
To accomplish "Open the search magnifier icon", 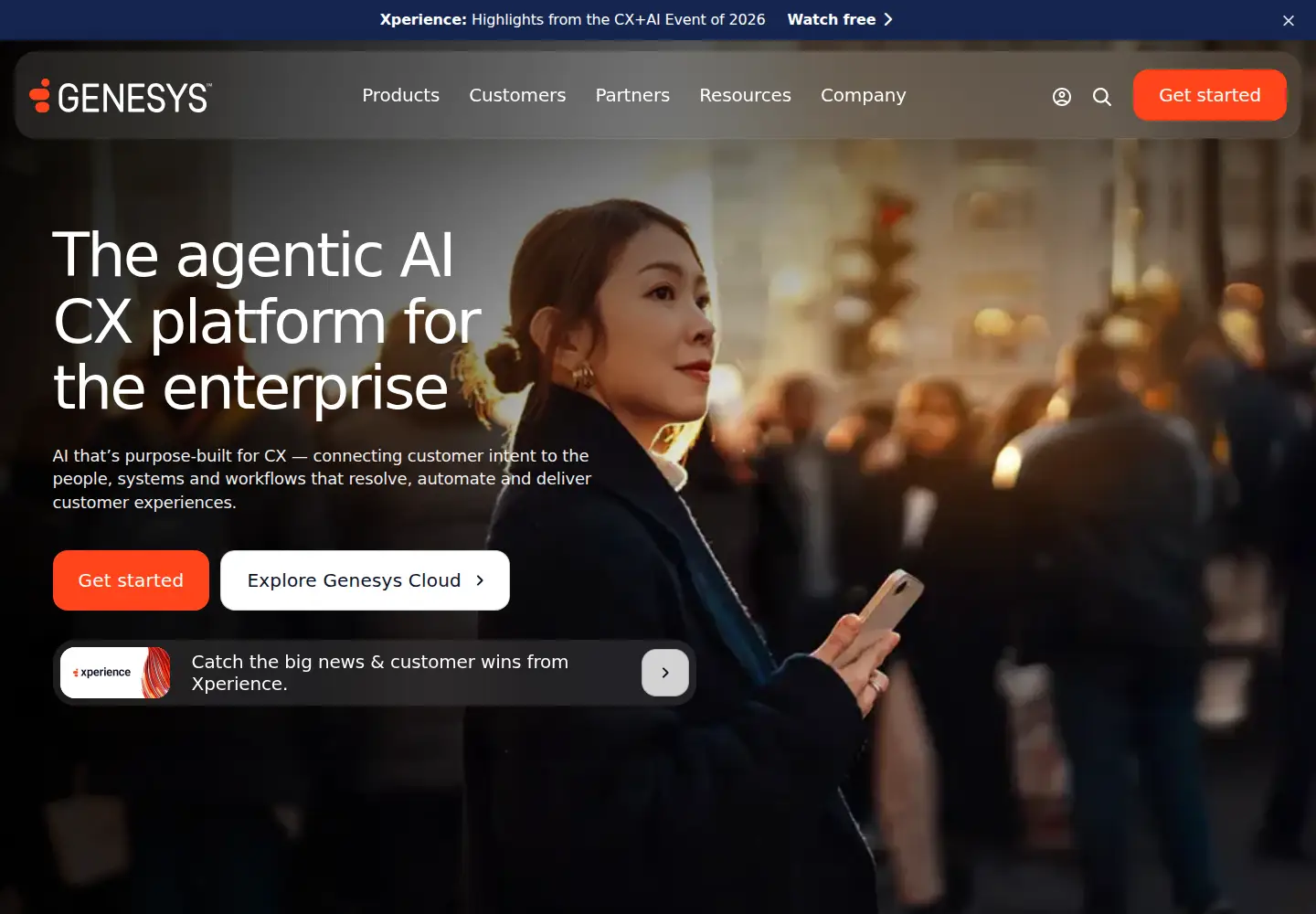I will [x=1102, y=97].
